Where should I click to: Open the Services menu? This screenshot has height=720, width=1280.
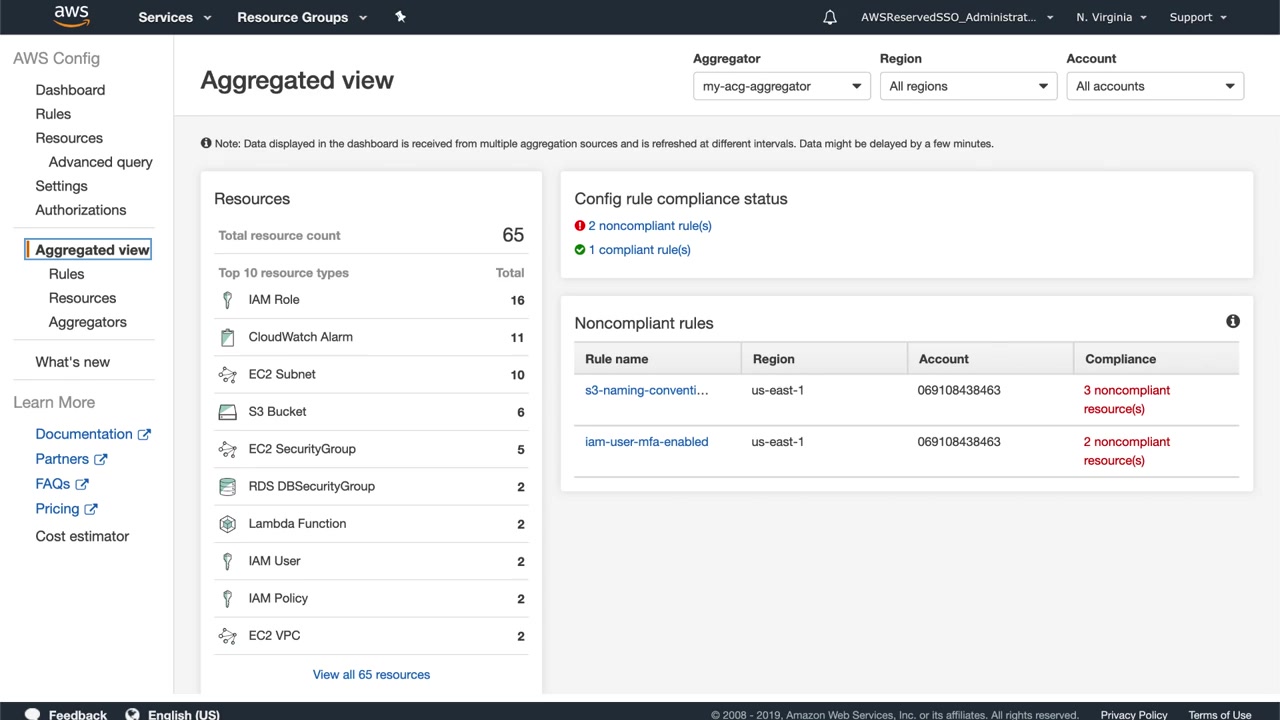tap(175, 17)
